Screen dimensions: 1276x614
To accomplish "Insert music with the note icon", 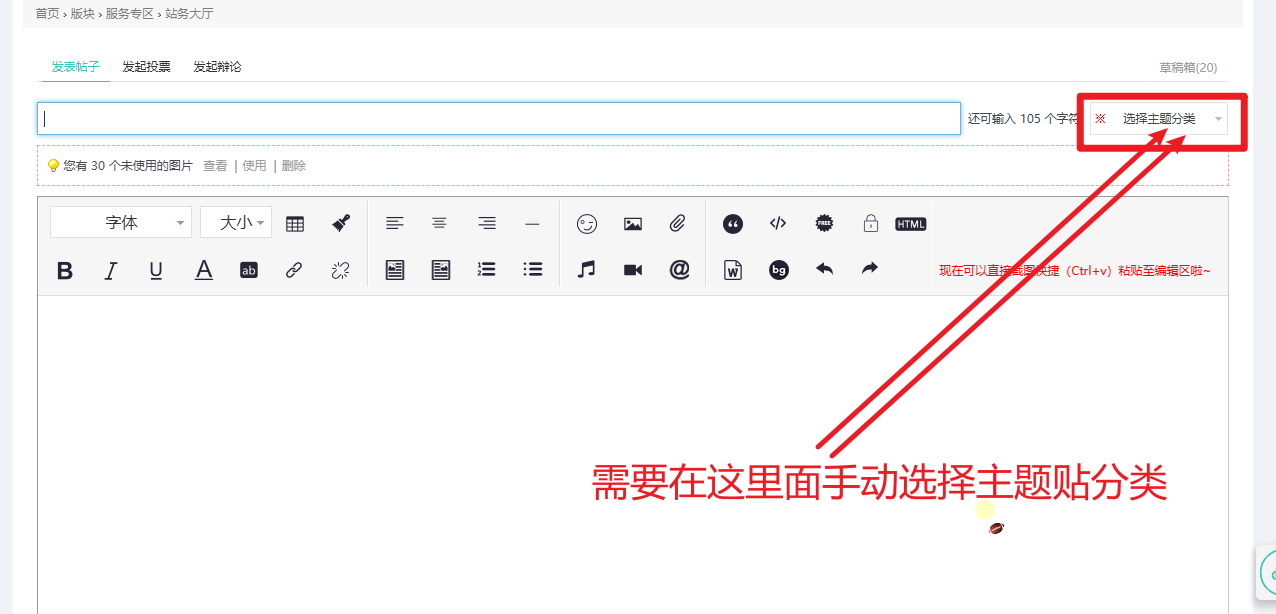I will (x=587, y=270).
